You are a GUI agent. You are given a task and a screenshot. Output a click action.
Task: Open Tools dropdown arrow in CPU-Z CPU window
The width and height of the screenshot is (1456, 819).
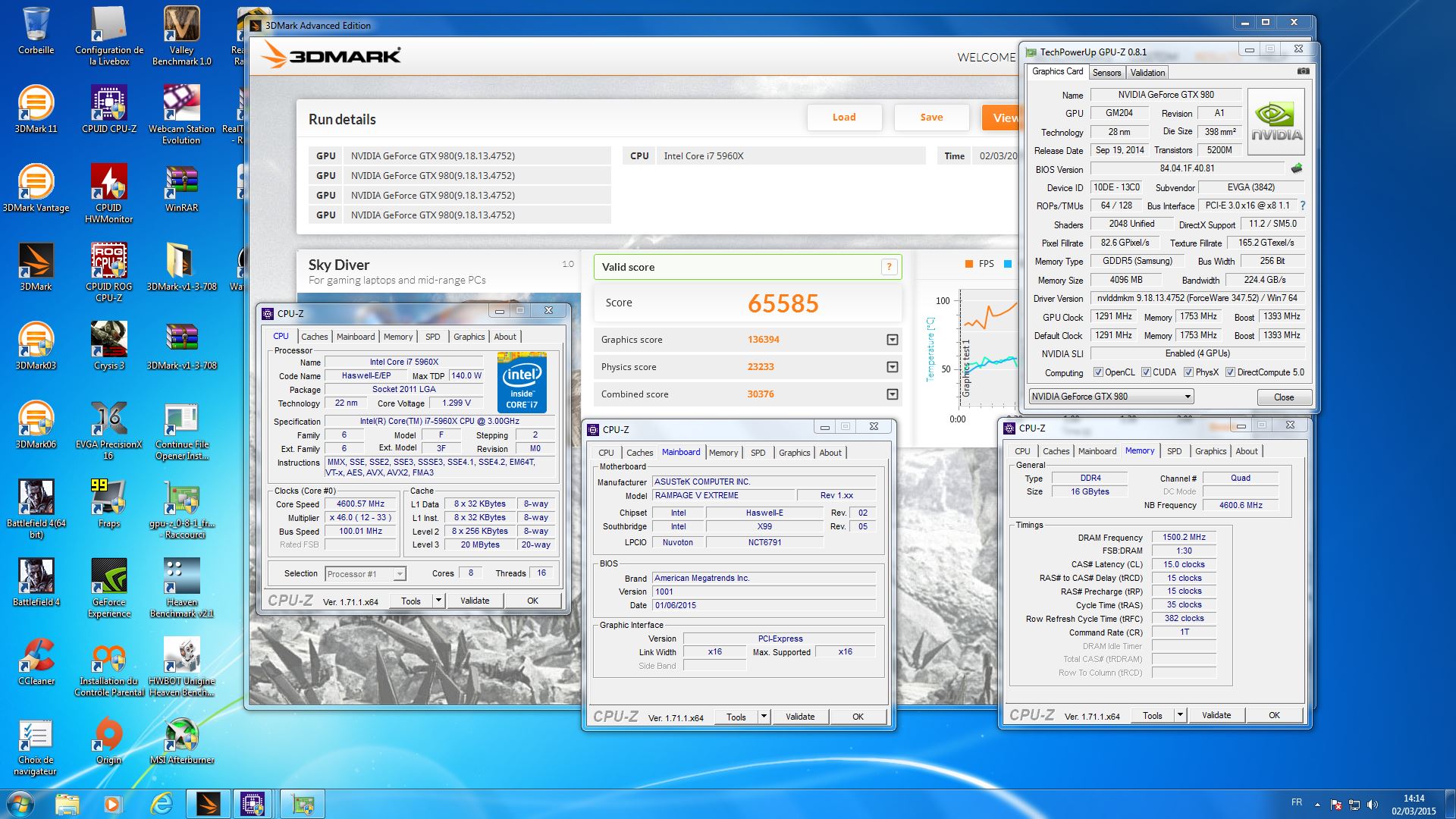click(x=438, y=601)
